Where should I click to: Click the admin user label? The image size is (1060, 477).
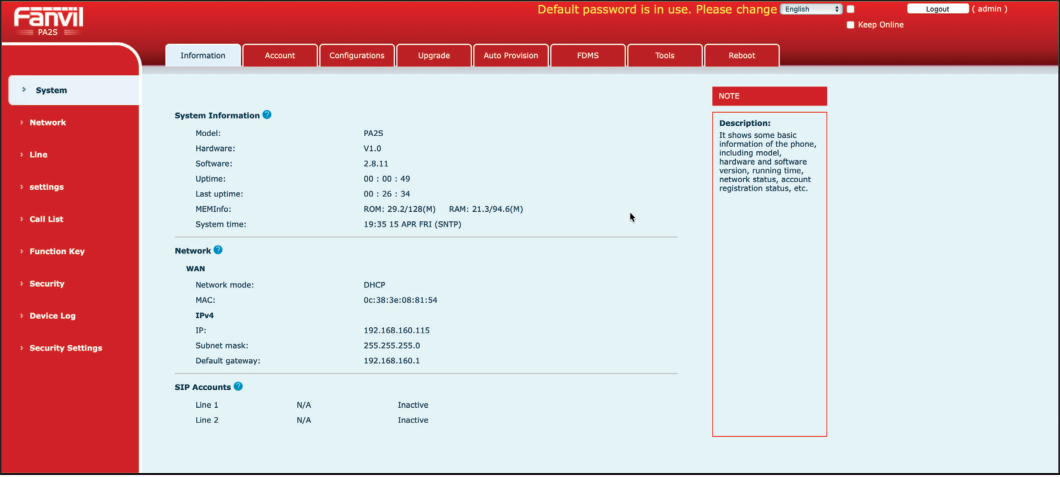click(x=990, y=9)
